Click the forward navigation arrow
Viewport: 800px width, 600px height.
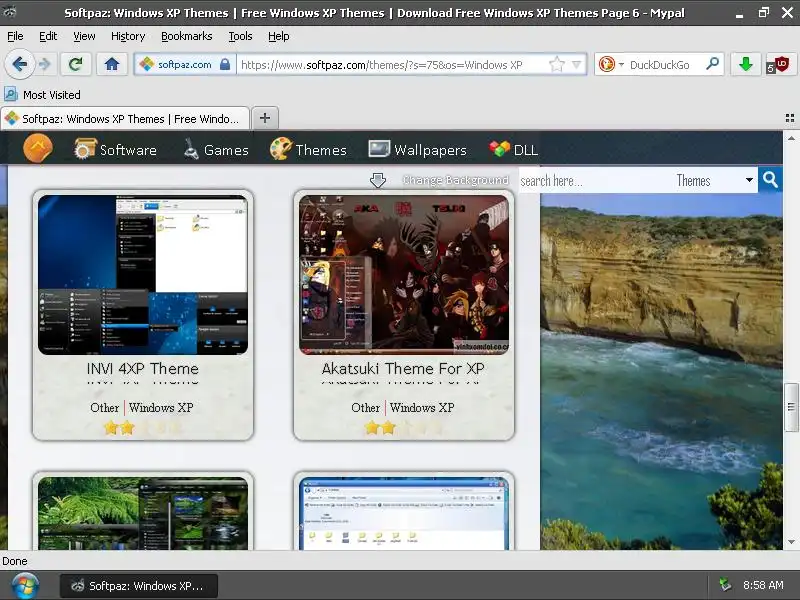45,64
